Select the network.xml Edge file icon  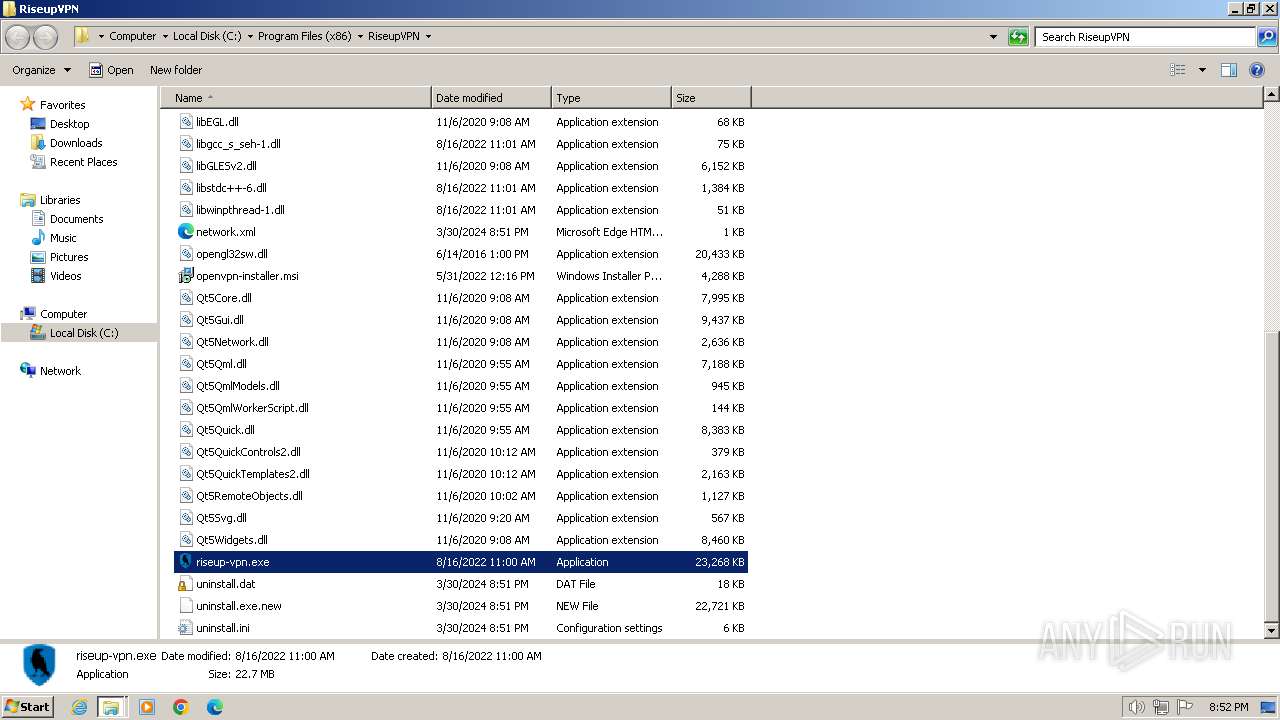(x=185, y=232)
